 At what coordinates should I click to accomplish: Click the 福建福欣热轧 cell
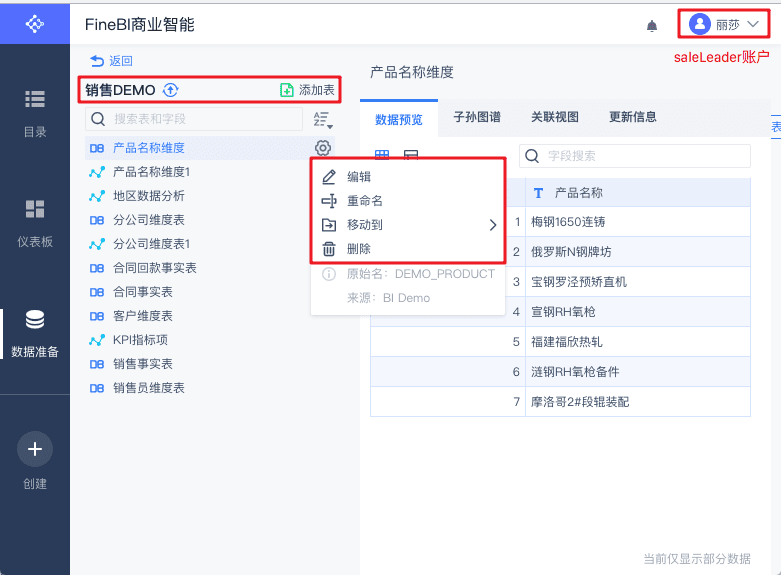click(638, 342)
